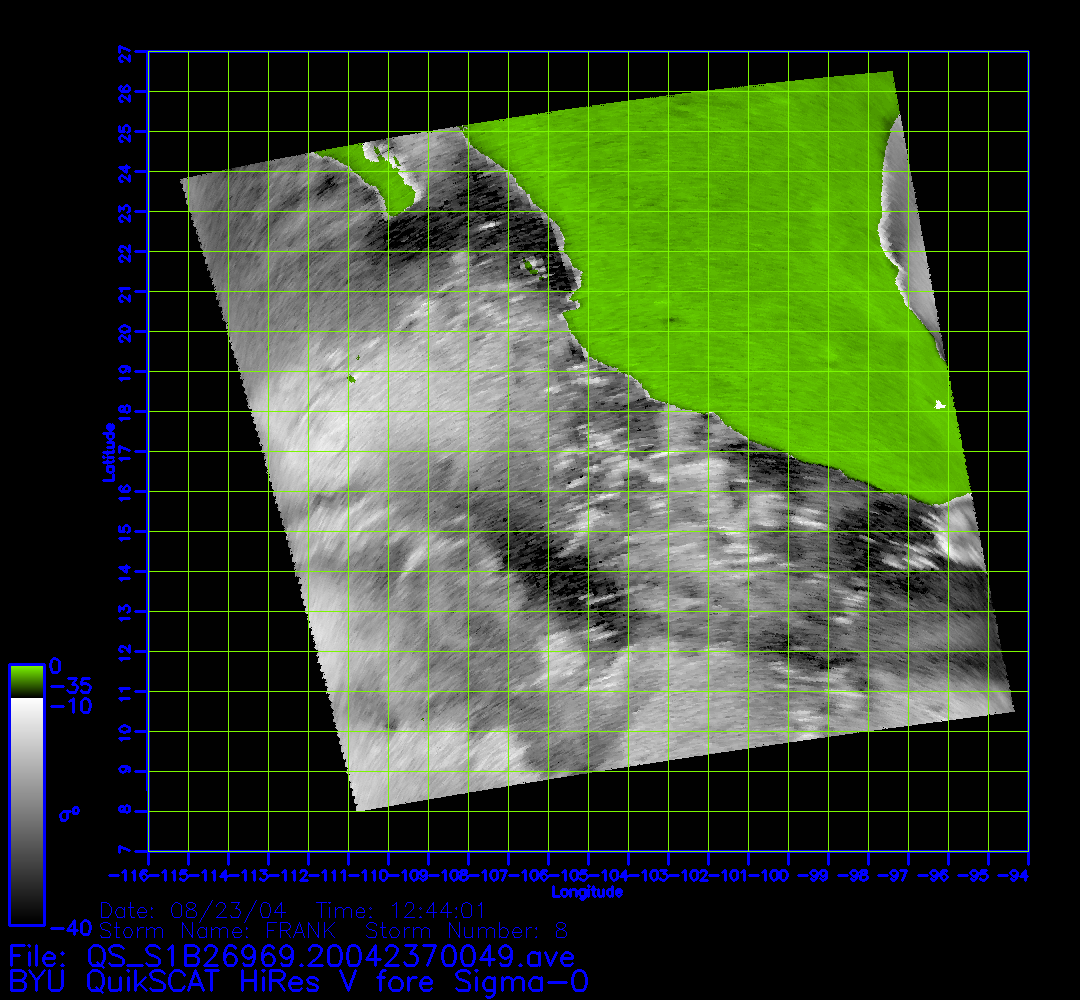Click the small green island near -111 longitude

click(x=351, y=378)
